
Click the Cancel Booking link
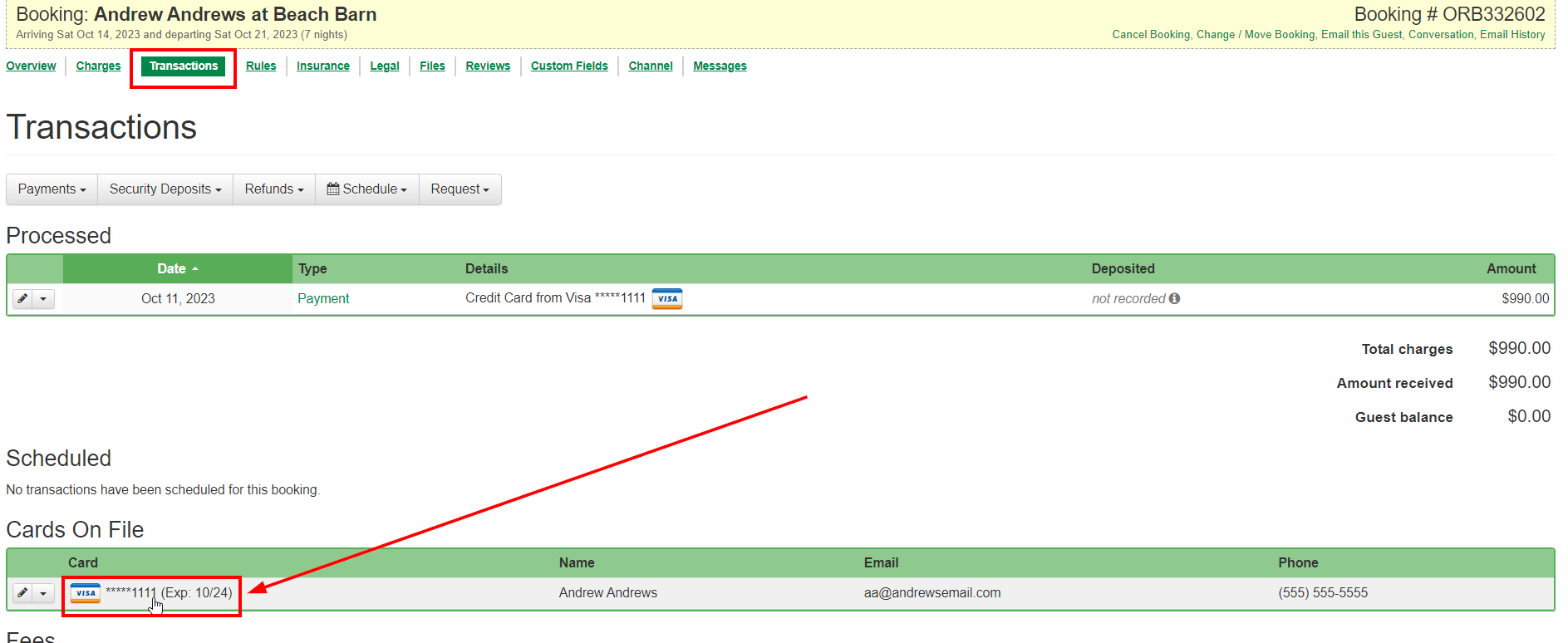[x=1150, y=35]
